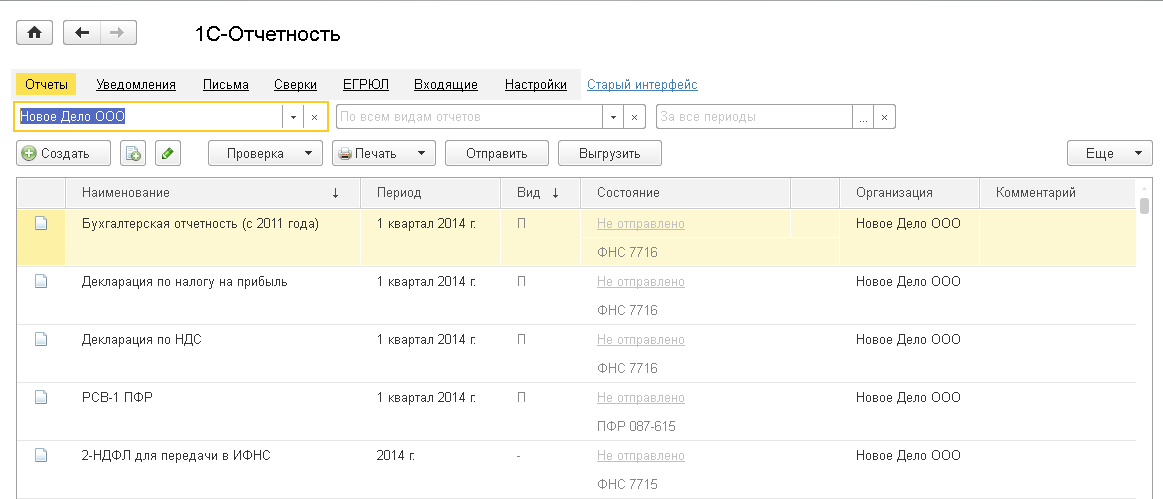Click document icon of Декларация по НДС
The height and width of the screenshot is (499, 1163).
41,339
